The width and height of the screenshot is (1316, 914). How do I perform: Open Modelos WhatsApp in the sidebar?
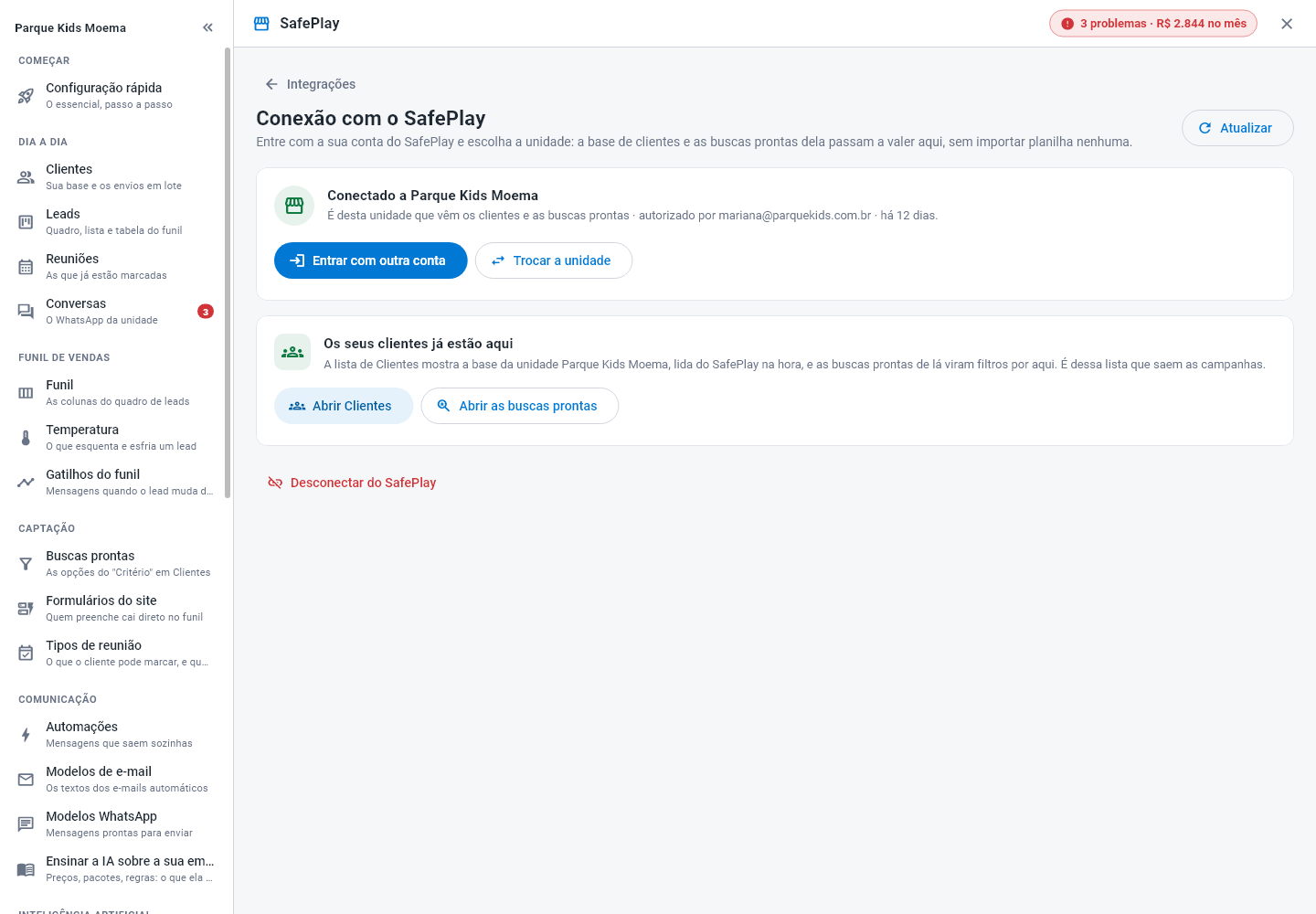tap(115, 824)
